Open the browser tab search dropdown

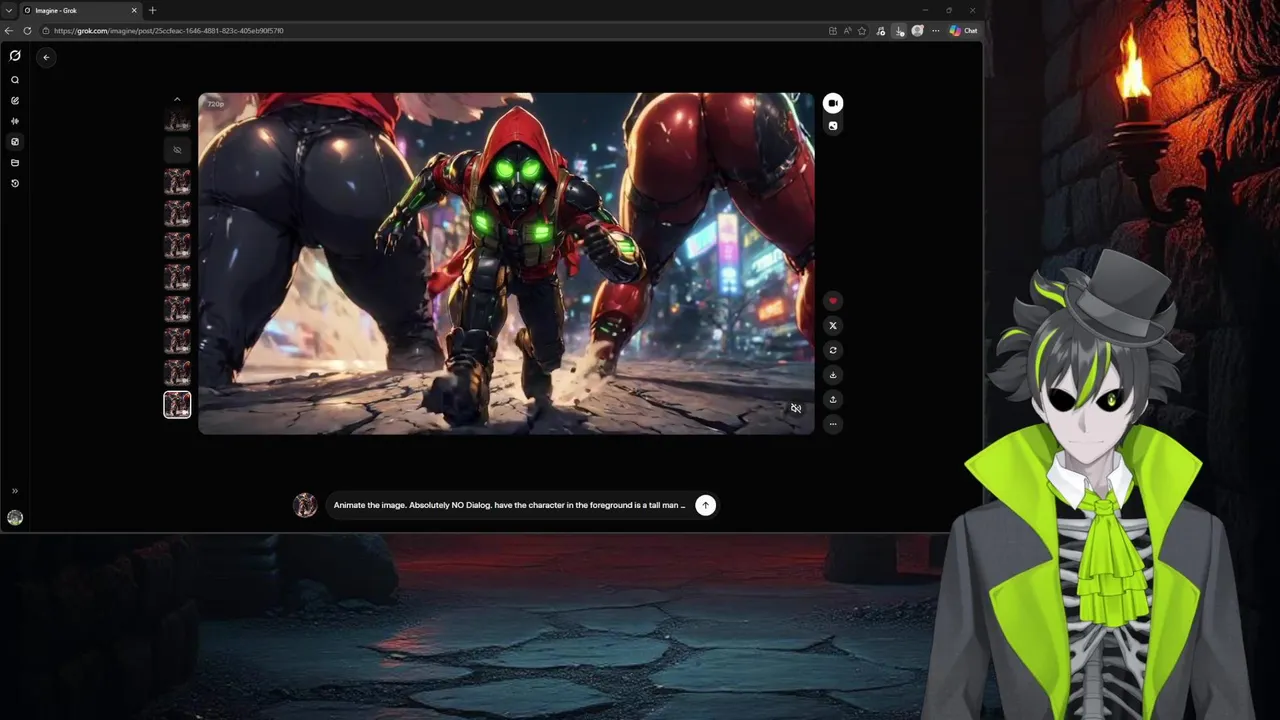coord(8,10)
